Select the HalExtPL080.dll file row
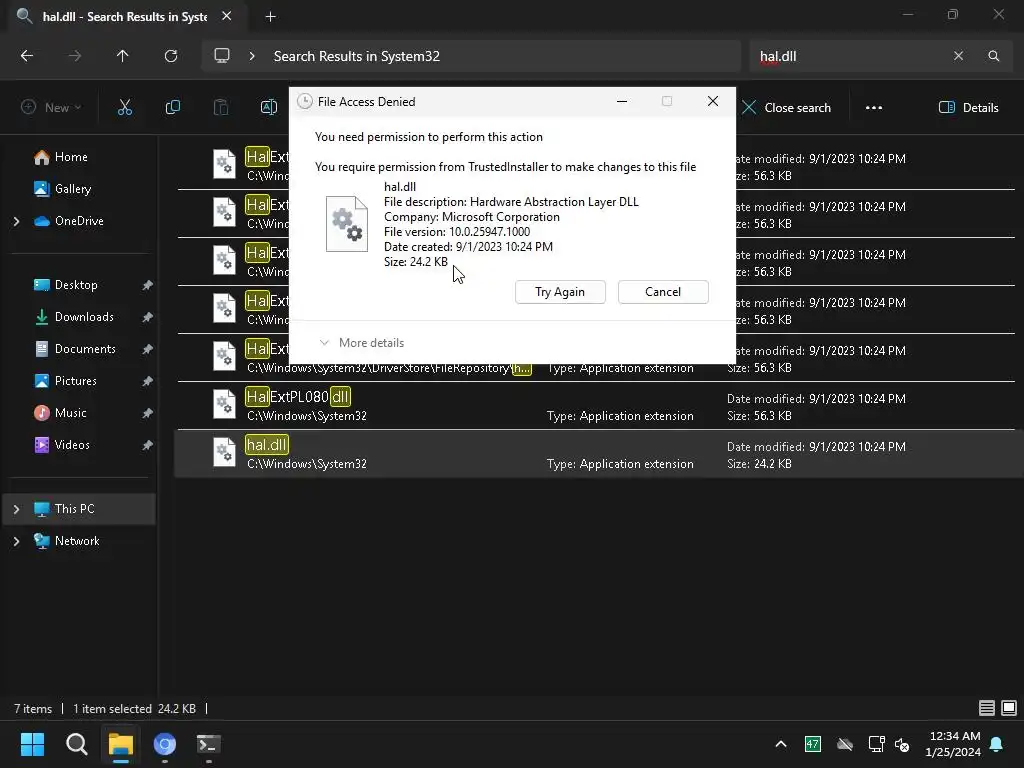This screenshot has height=768, width=1024. tap(596, 406)
